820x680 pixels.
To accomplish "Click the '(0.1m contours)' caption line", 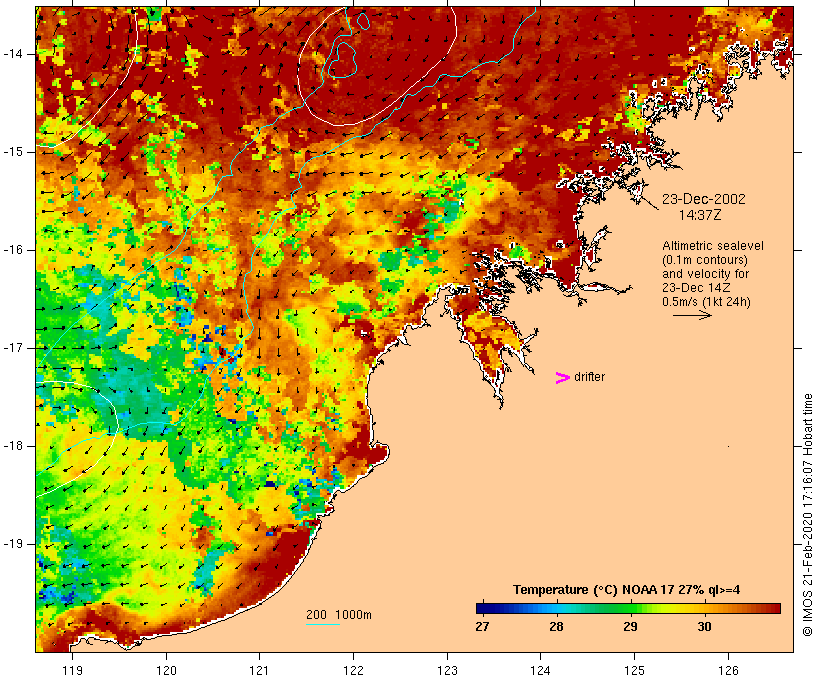I will [x=704, y=260].
